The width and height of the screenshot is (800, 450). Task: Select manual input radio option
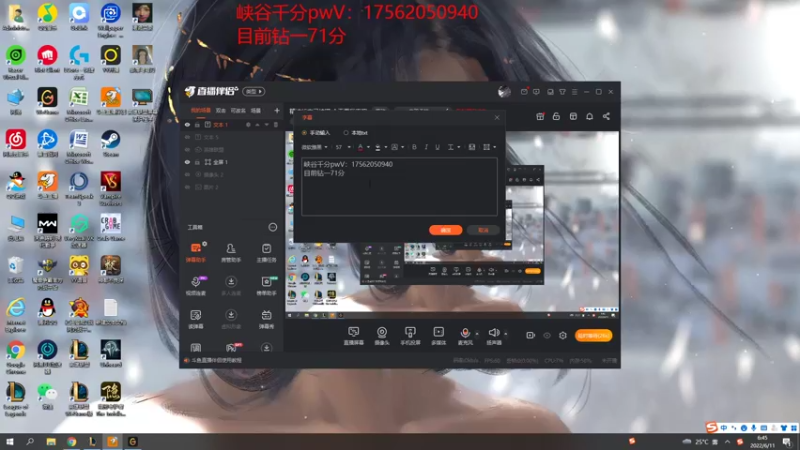click(x=305, y=133)
